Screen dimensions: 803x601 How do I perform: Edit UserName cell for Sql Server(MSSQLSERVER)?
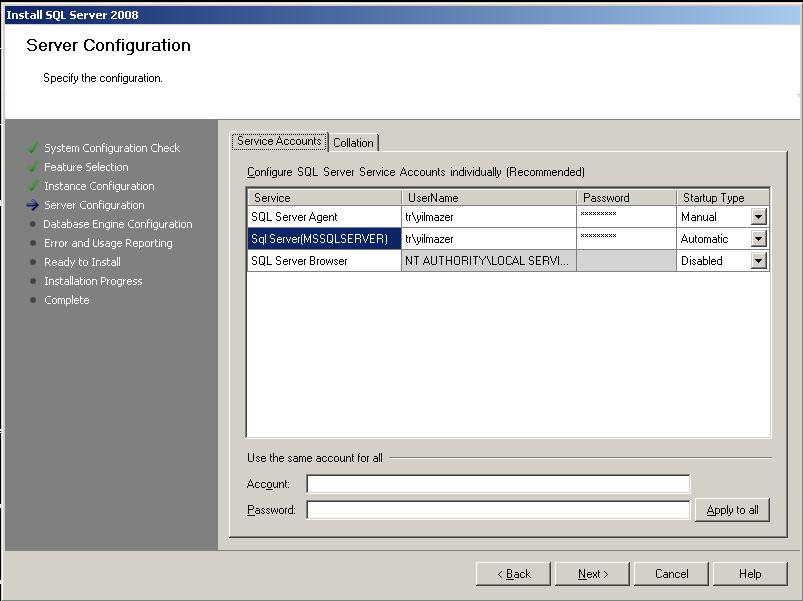pos(489,239)
